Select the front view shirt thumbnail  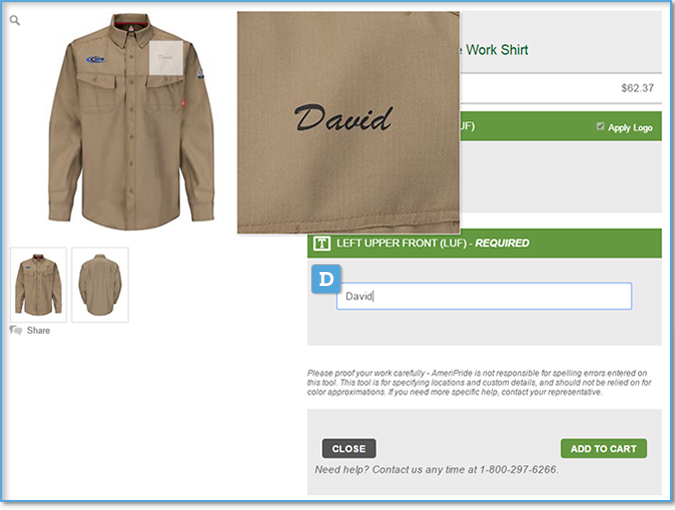click(38, 284)
